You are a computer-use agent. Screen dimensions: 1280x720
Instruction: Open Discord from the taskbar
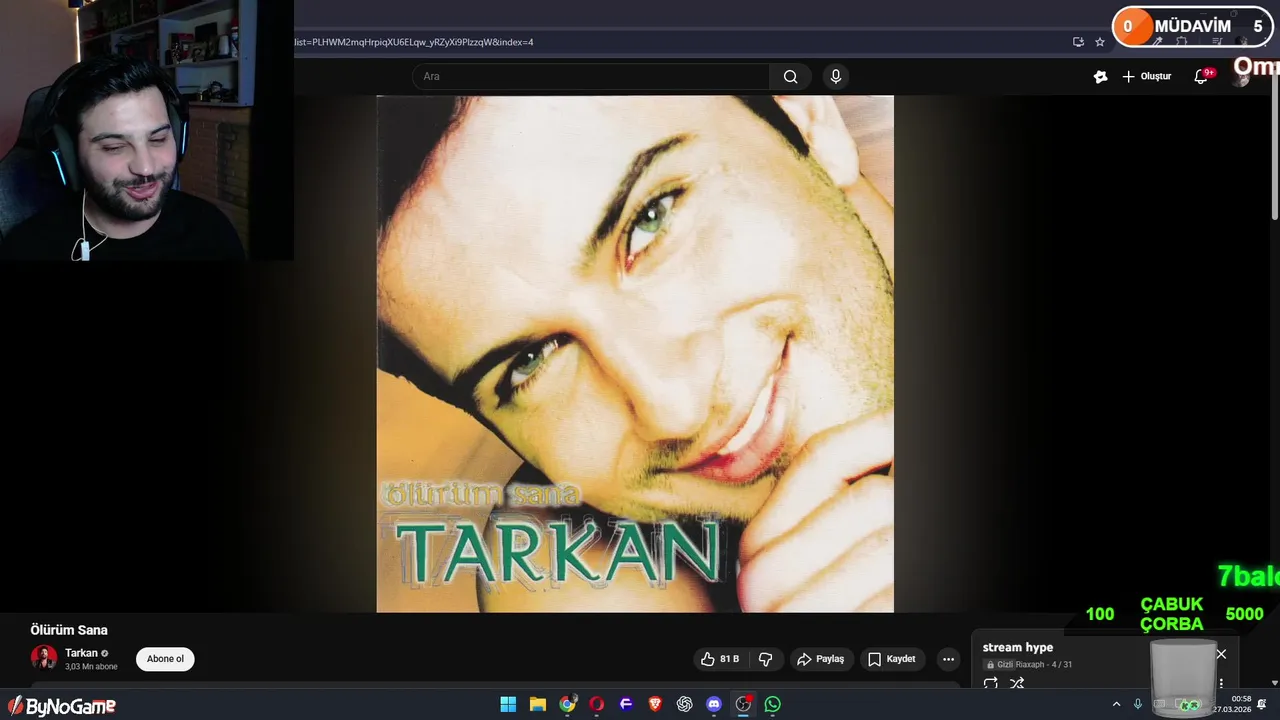(714, 704)
